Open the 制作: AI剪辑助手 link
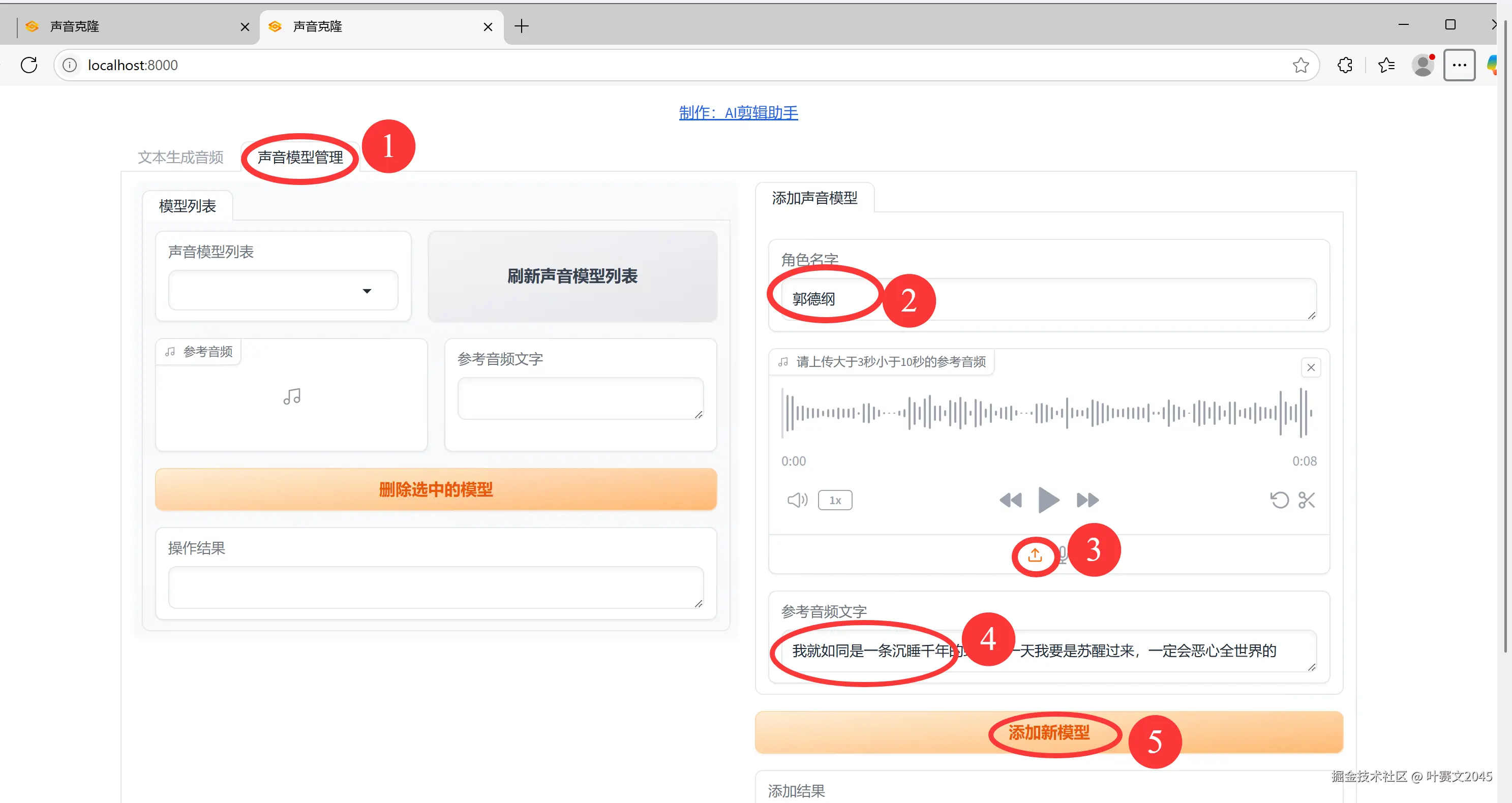Image resolution: width=1512 pixels, height=803 pixels. [x=738, y=113]
